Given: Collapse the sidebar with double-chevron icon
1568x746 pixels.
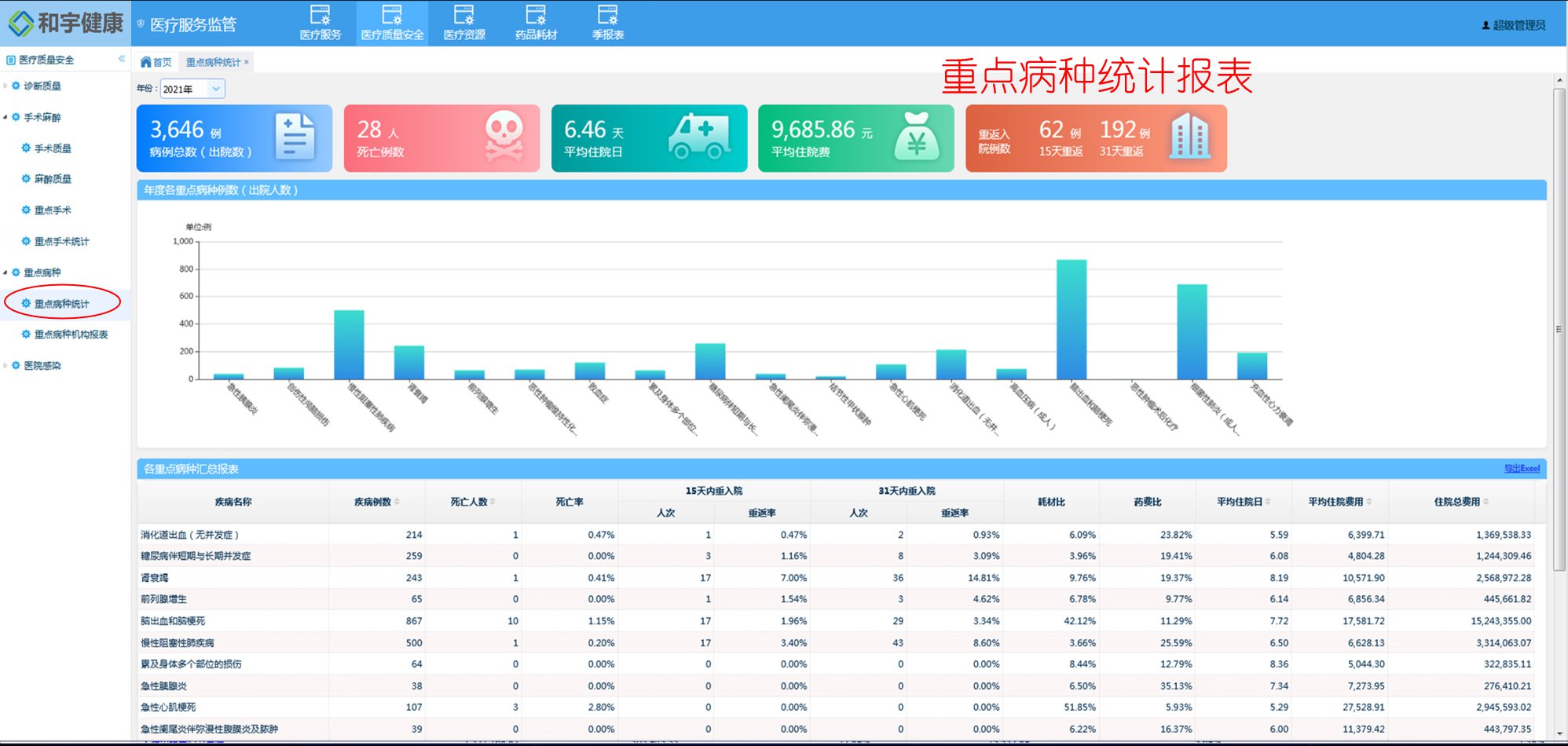Looking at the screenshot, I should coord(122,59).
